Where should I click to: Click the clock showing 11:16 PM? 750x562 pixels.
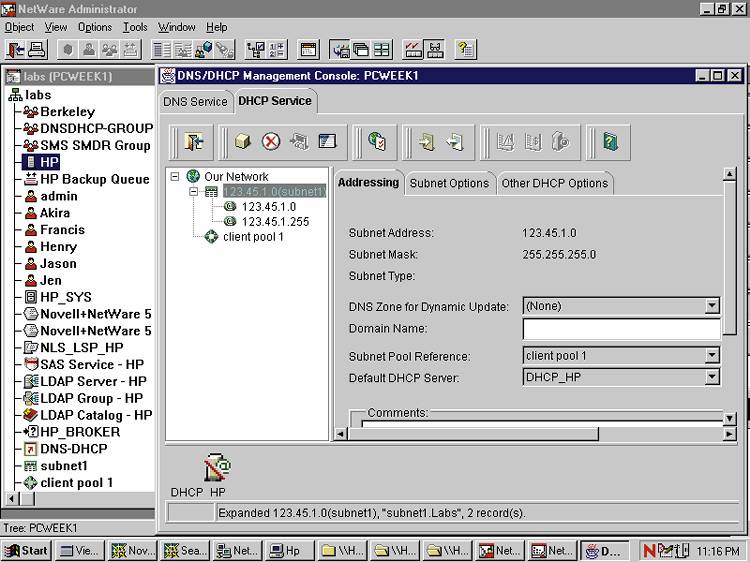coord(718,551)
